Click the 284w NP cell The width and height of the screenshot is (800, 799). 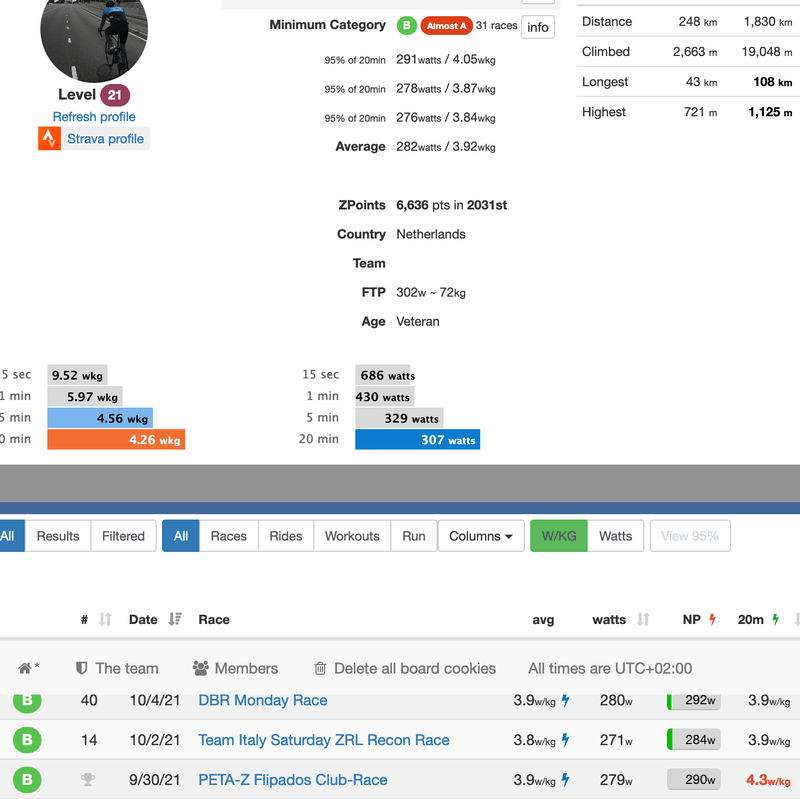click(694, 740)
